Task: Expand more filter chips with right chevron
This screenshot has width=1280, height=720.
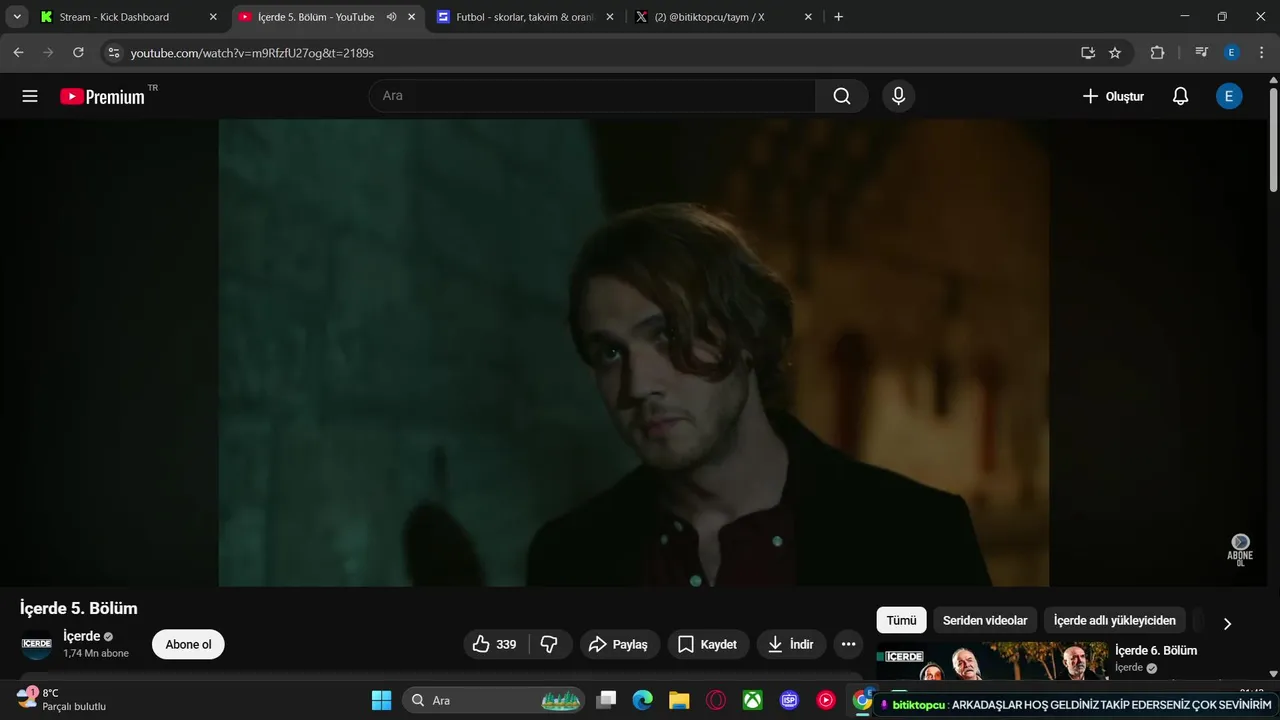Action: point(1227,623)
